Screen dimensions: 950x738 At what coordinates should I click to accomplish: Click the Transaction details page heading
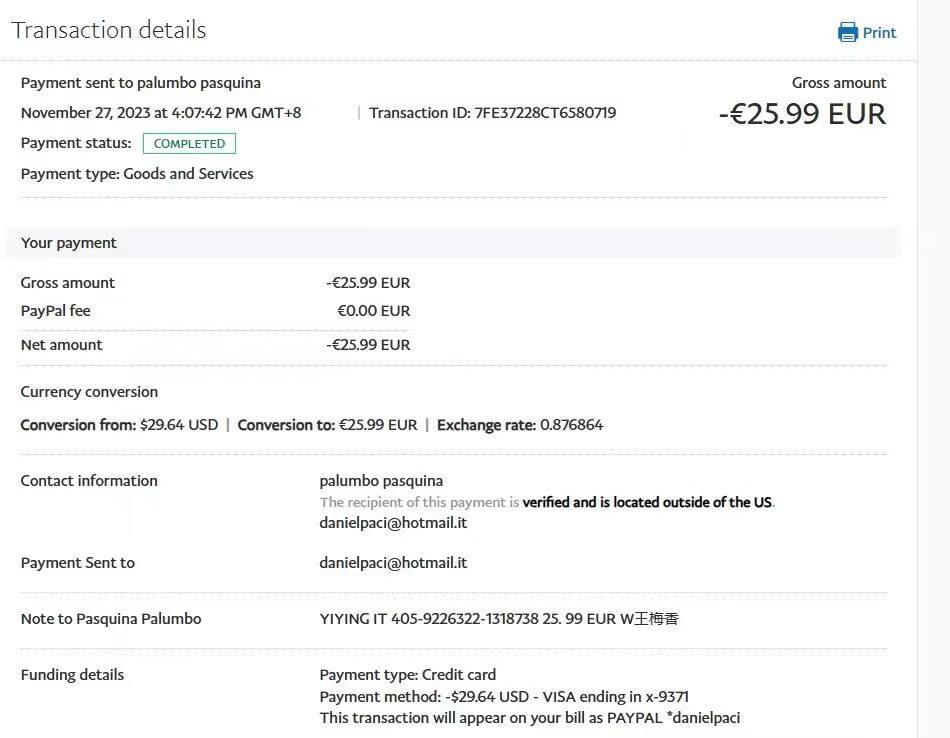(109, 30)
